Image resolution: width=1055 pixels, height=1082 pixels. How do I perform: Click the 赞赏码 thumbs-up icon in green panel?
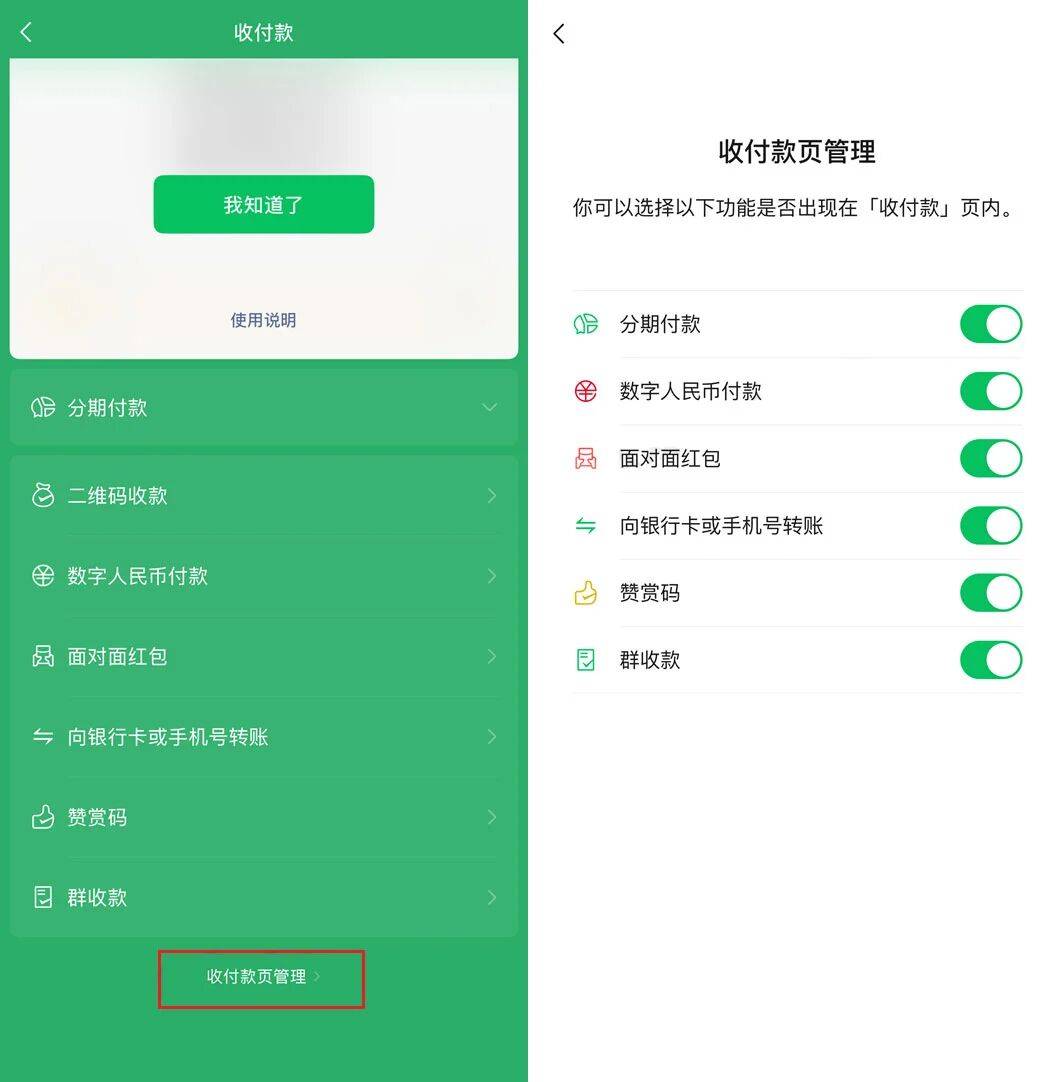(x=43, y=816)
